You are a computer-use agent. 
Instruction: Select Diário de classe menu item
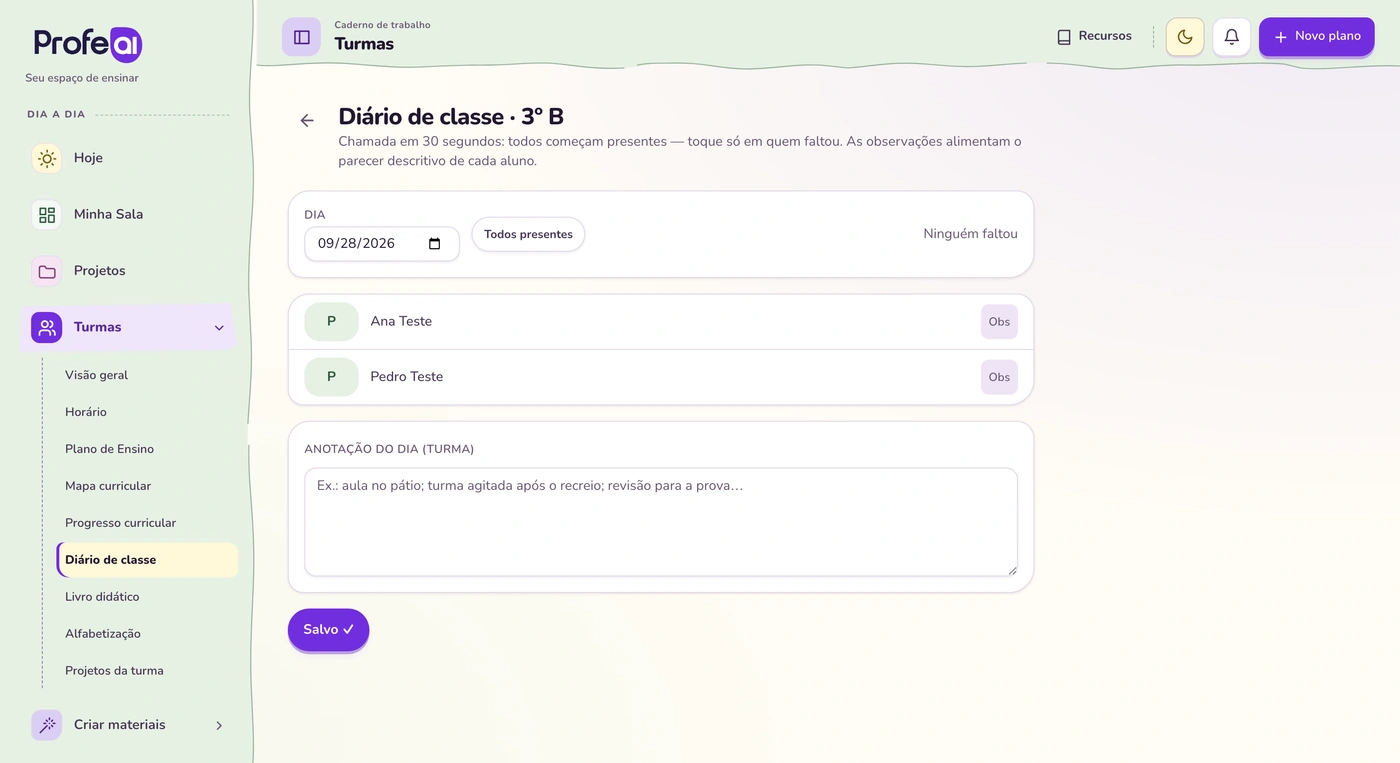click(147, 560)
